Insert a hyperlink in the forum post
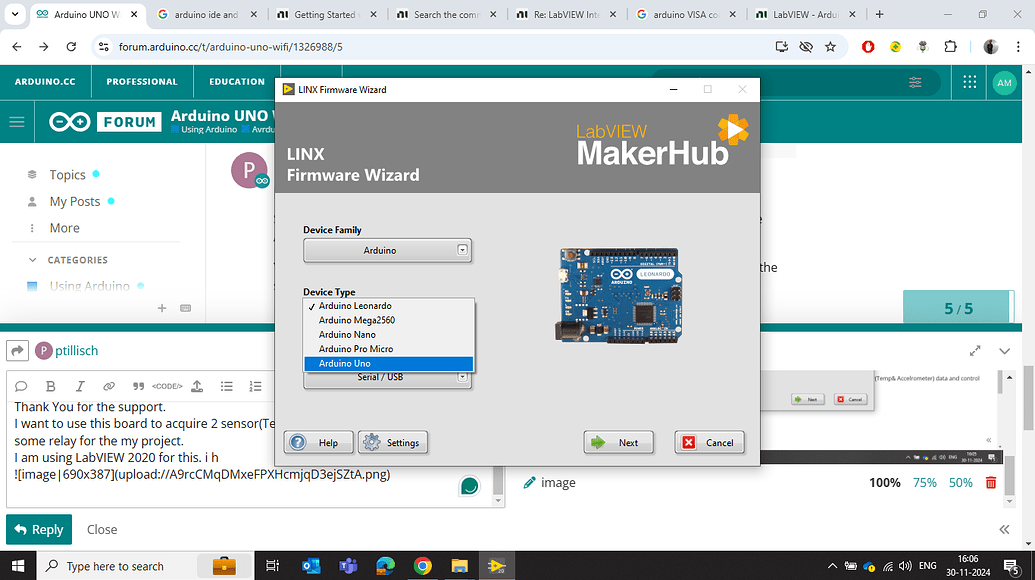Image resolution: width=1035 pixels, height=580 pixels. (x=108, y=386)
